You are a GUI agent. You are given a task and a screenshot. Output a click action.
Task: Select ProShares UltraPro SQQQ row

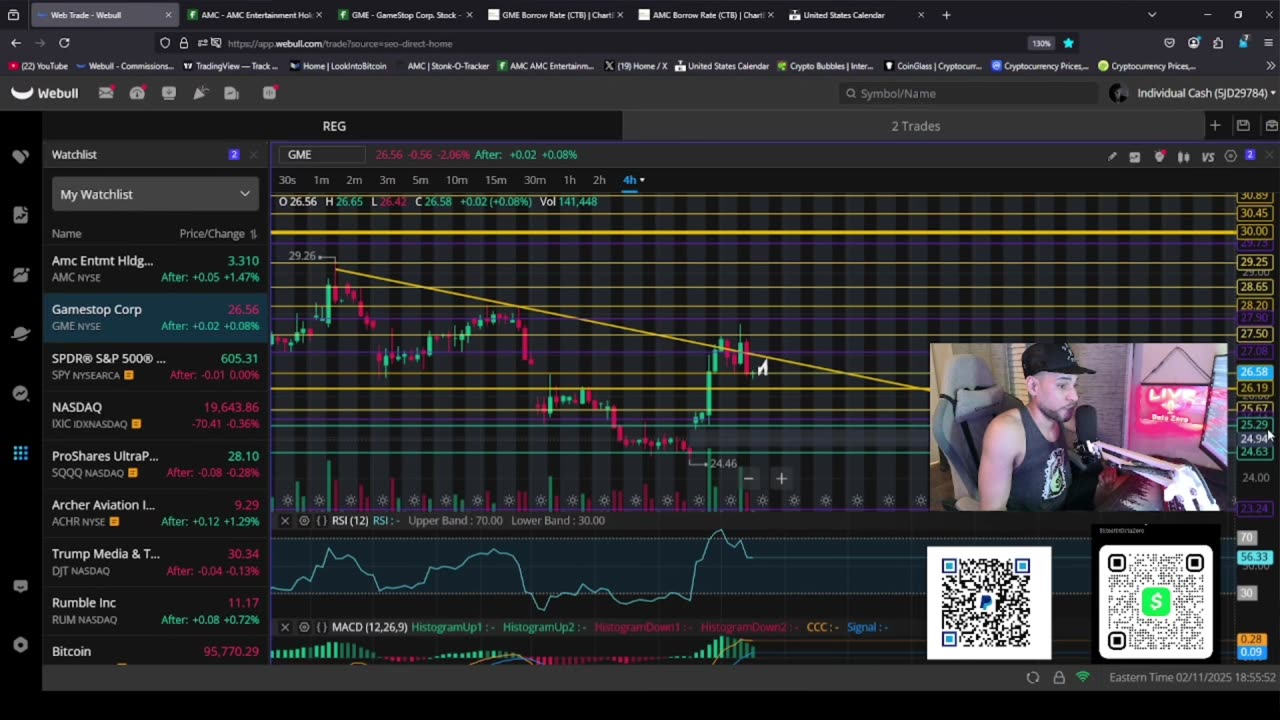pos(155,464)
